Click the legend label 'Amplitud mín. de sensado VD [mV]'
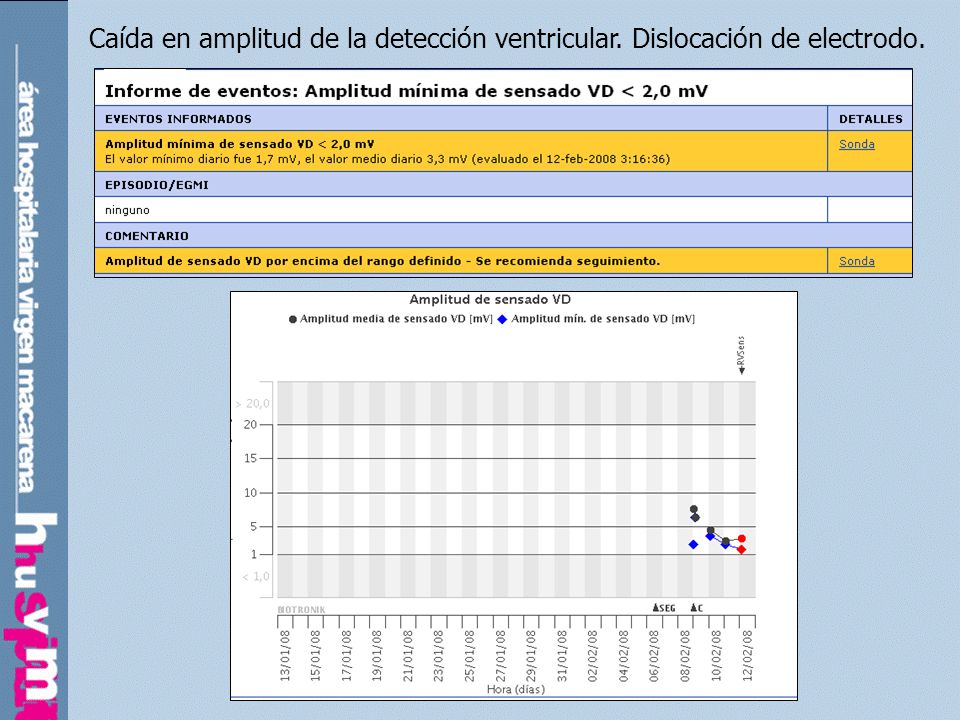The image size is (960, 720). (603, 319)
